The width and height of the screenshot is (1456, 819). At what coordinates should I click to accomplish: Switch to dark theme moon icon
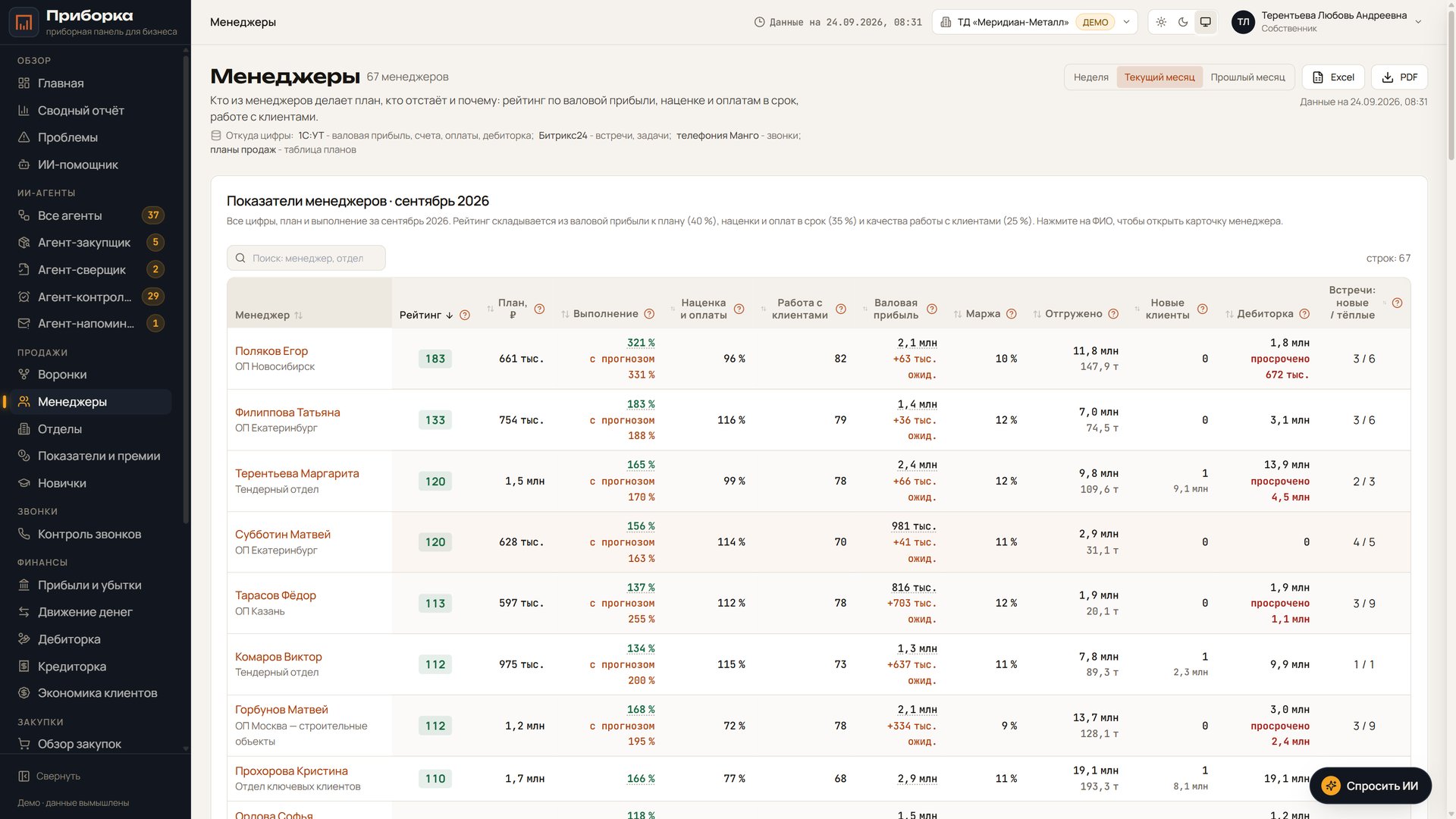coord(1183,22)
